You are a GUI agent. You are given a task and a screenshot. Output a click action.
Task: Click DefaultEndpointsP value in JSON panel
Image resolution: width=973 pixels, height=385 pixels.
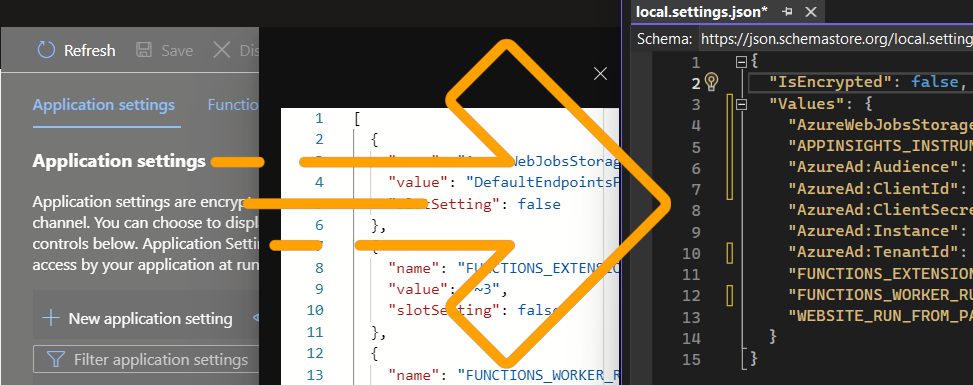pos(542,182)
